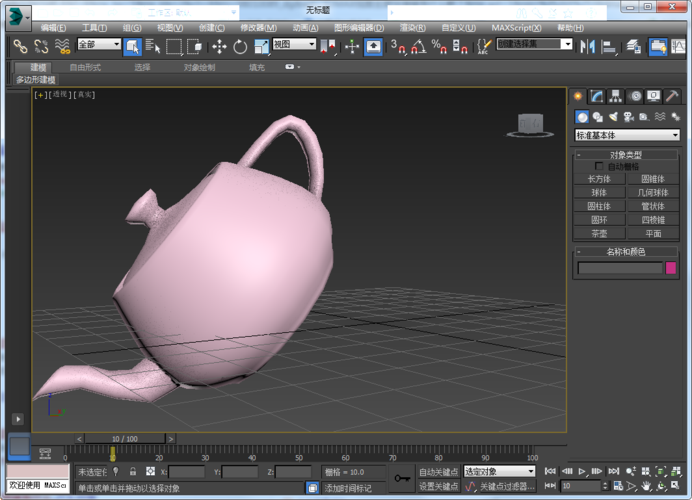Open the 选定对象 key filter dropdown

point(500,471)
